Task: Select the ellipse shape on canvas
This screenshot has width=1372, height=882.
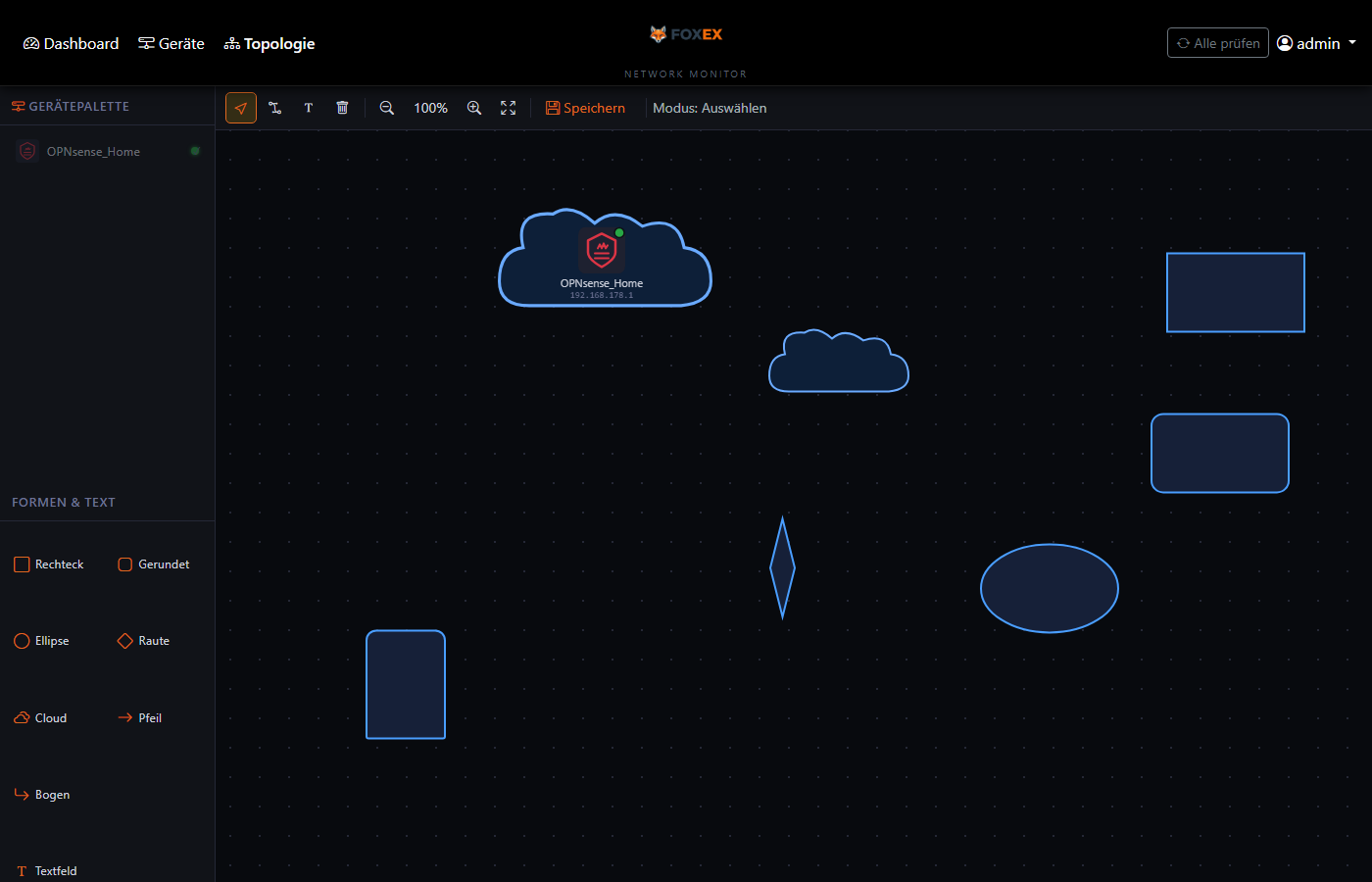Action: tap(1049, 588)
